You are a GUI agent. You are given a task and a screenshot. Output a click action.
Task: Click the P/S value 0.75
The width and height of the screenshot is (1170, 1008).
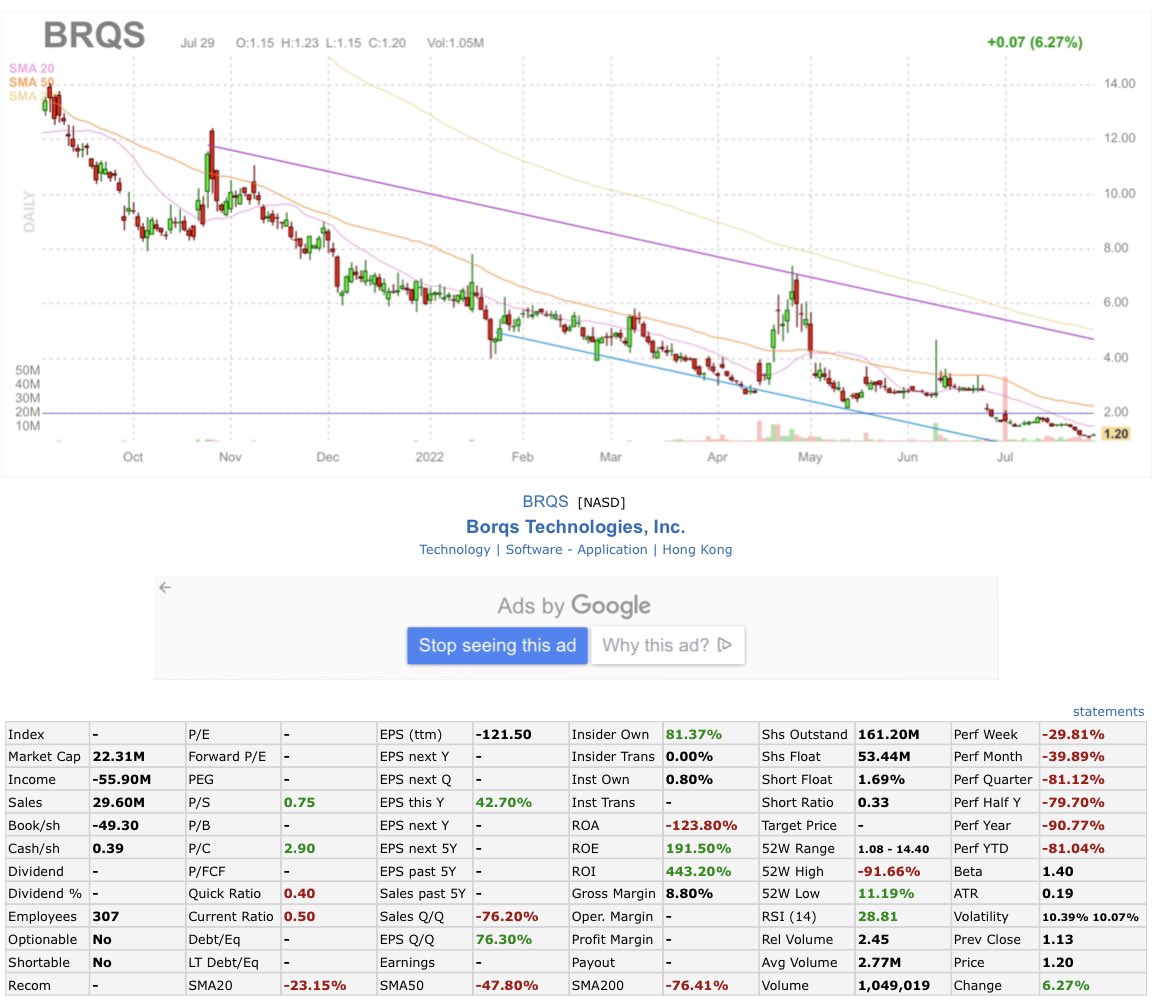tap(299, 803)
